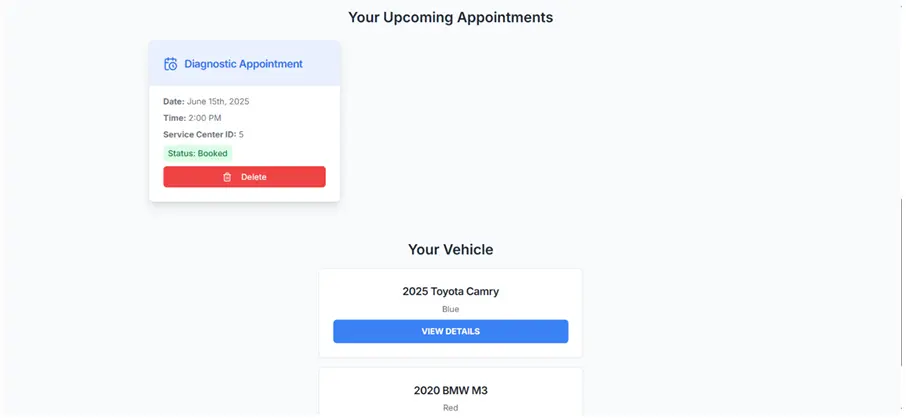Click the Red color label under BMW M3
Viewport: 906px width, 418px height.
(450, 408)
